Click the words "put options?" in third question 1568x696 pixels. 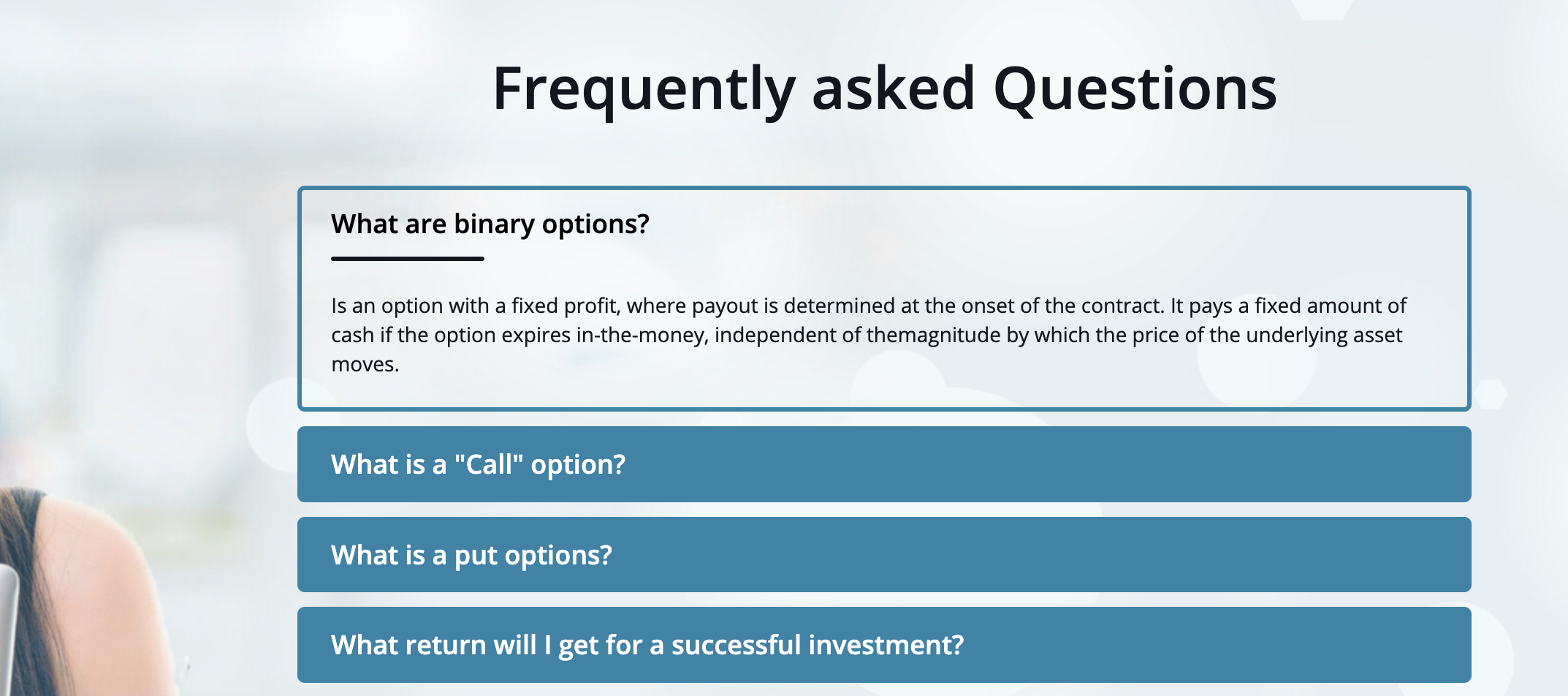[x=533, y=556]
